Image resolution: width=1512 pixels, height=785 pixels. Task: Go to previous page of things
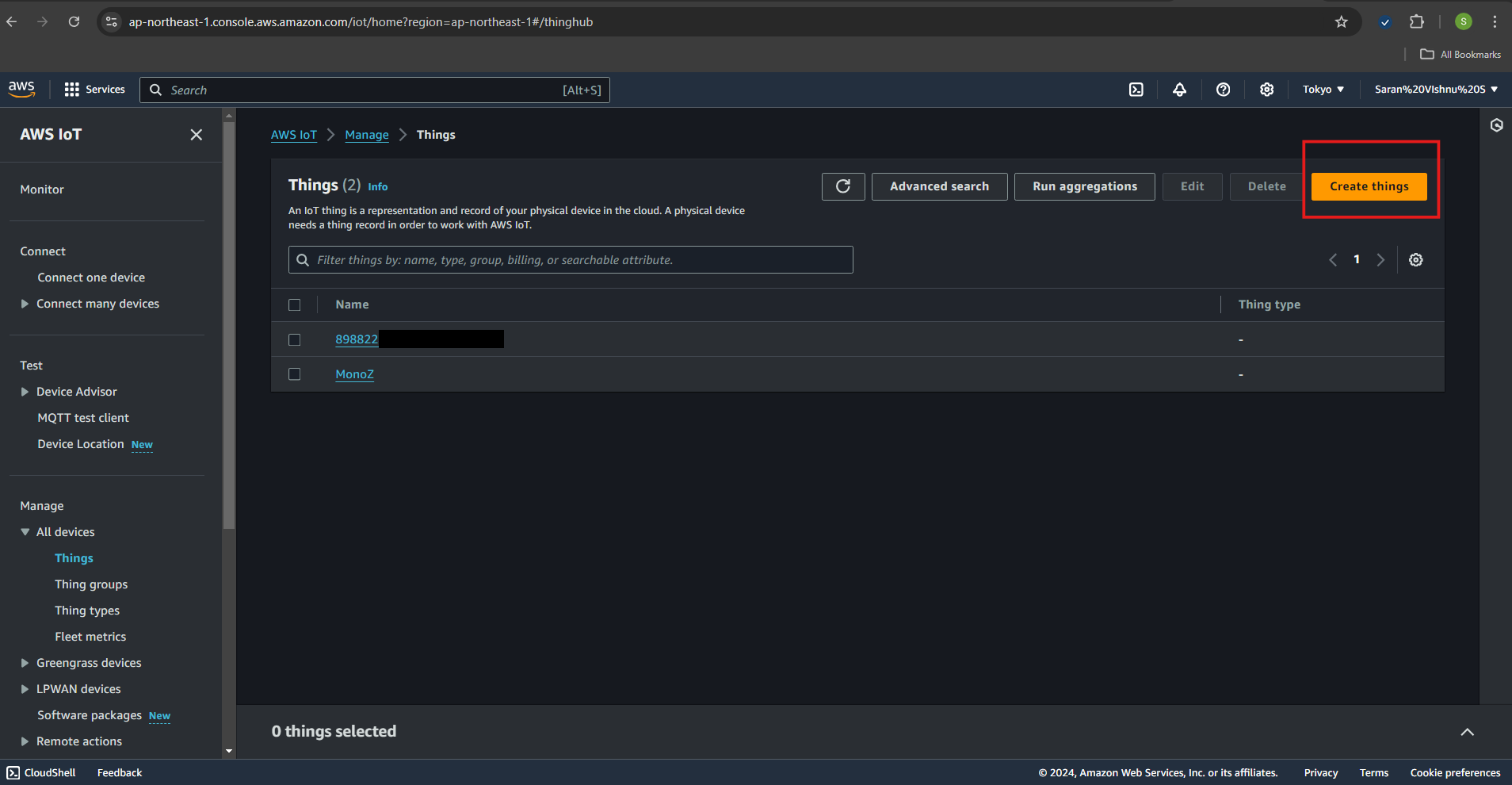coord(1333,260)
